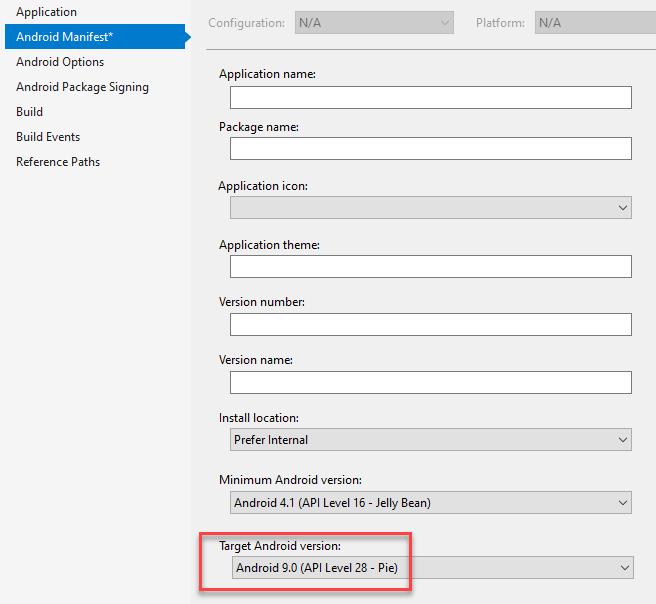The height and width of the screenshot is (604, 656).
Task: Open Target Android version dropdown
Action: (x=433, y=568)
